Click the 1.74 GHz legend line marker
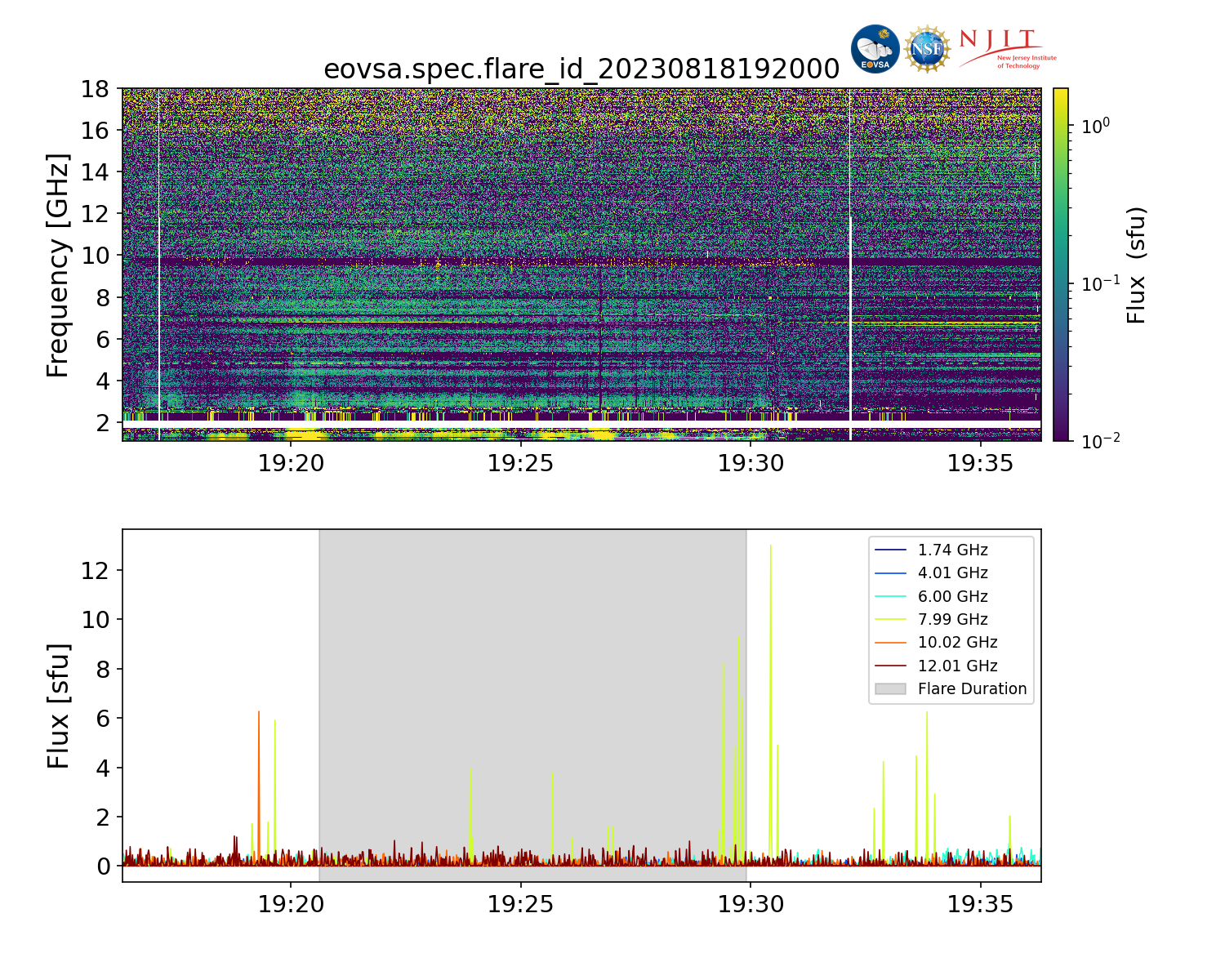The width and height of the screenshot is (1225, 980). (891, 550)
